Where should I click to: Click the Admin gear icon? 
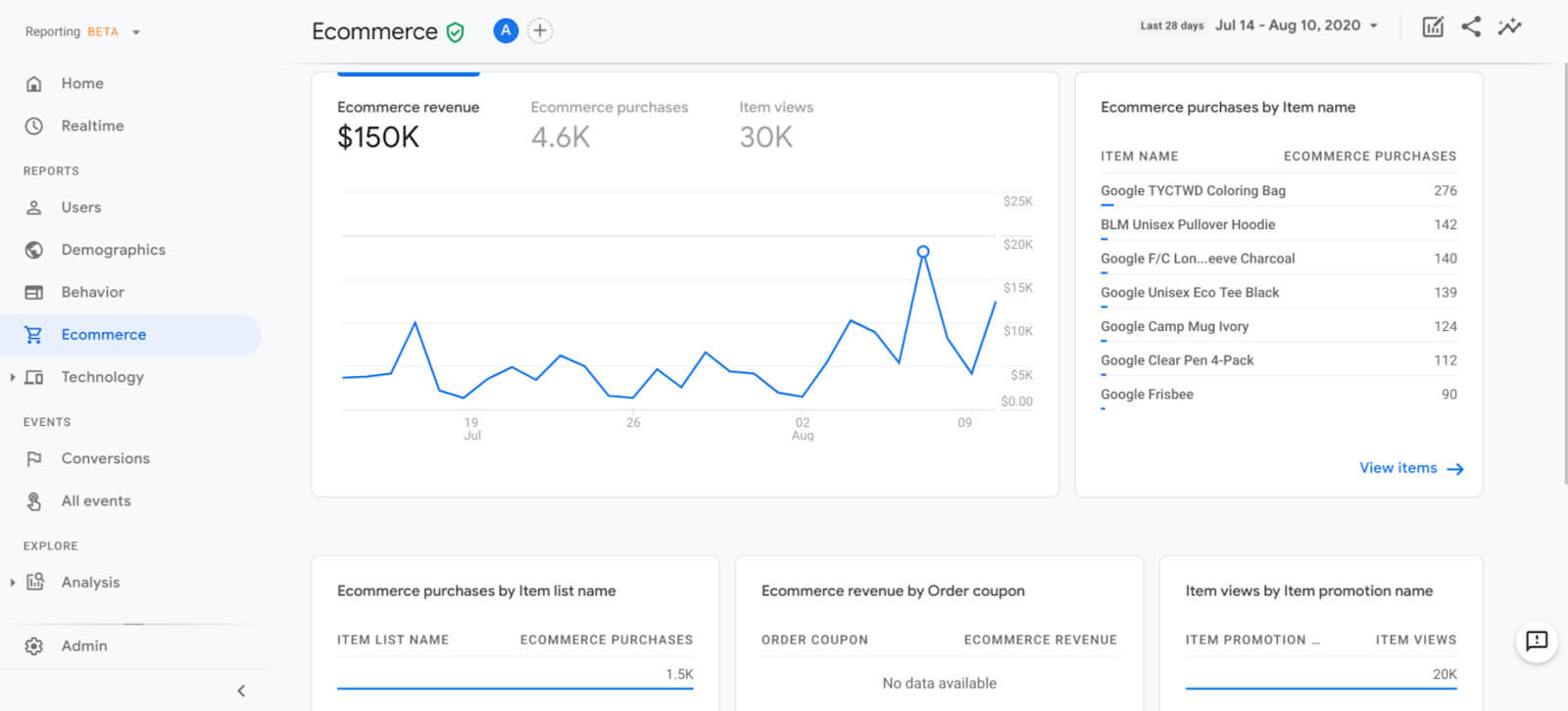(34, 646)
